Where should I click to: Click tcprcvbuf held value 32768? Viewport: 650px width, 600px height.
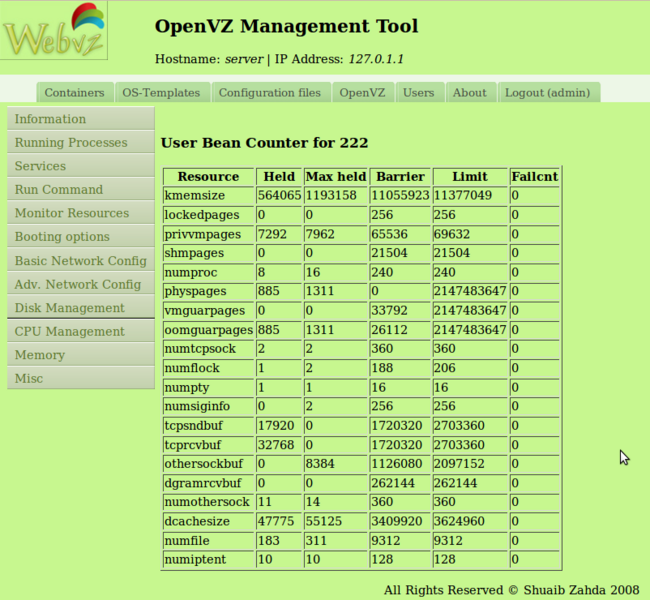pyautogui.click(x=279, y=445)
